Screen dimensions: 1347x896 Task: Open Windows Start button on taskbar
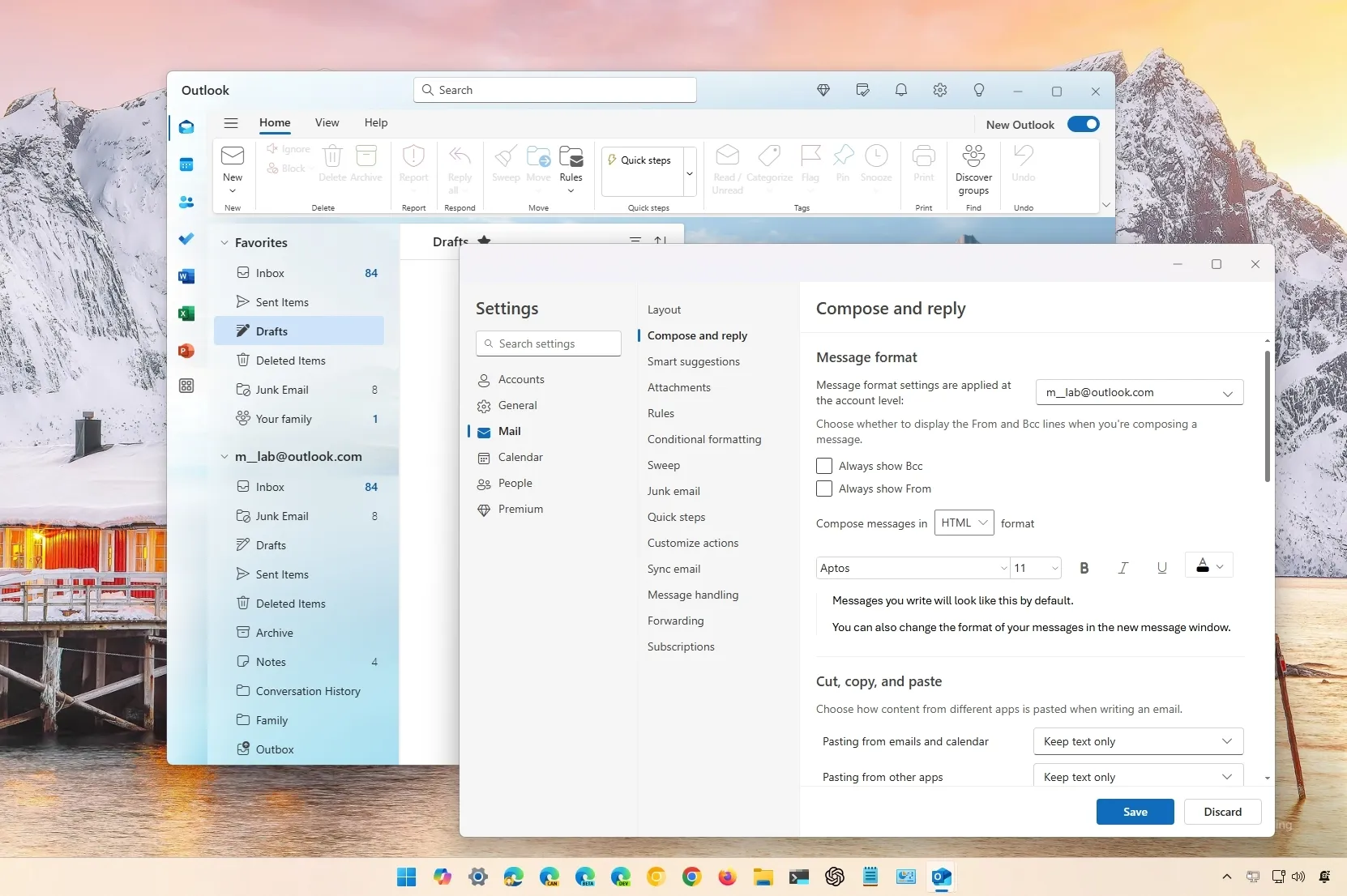(x=407, y=877)
